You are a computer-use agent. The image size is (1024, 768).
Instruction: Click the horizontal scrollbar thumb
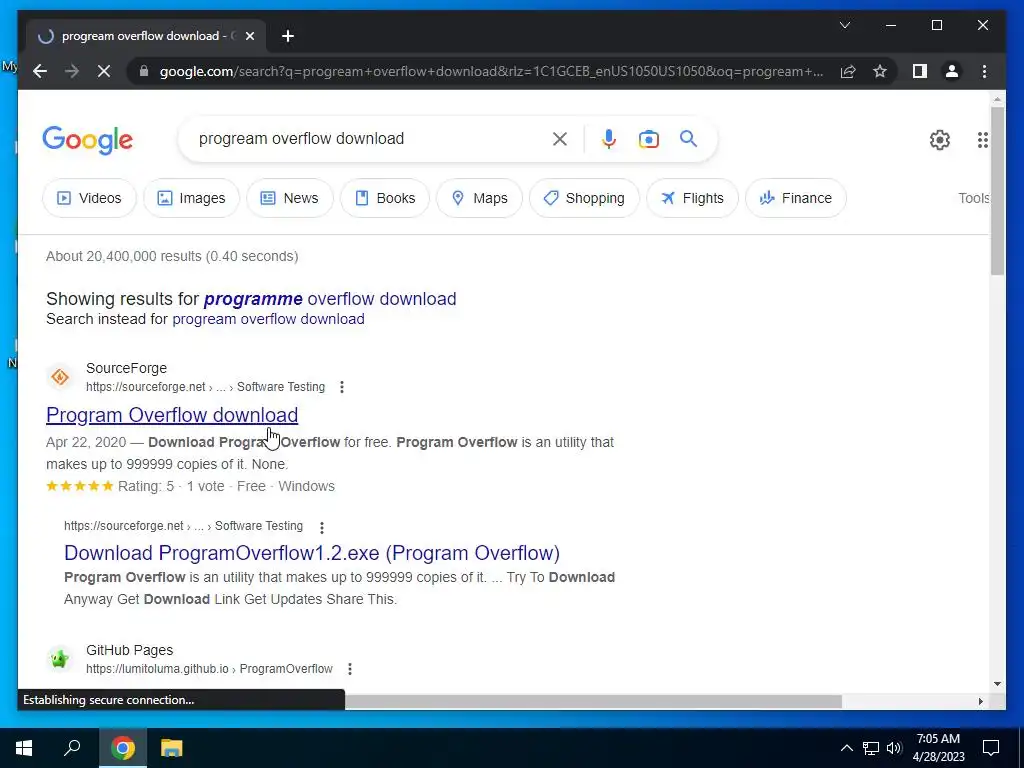point(593,701)
